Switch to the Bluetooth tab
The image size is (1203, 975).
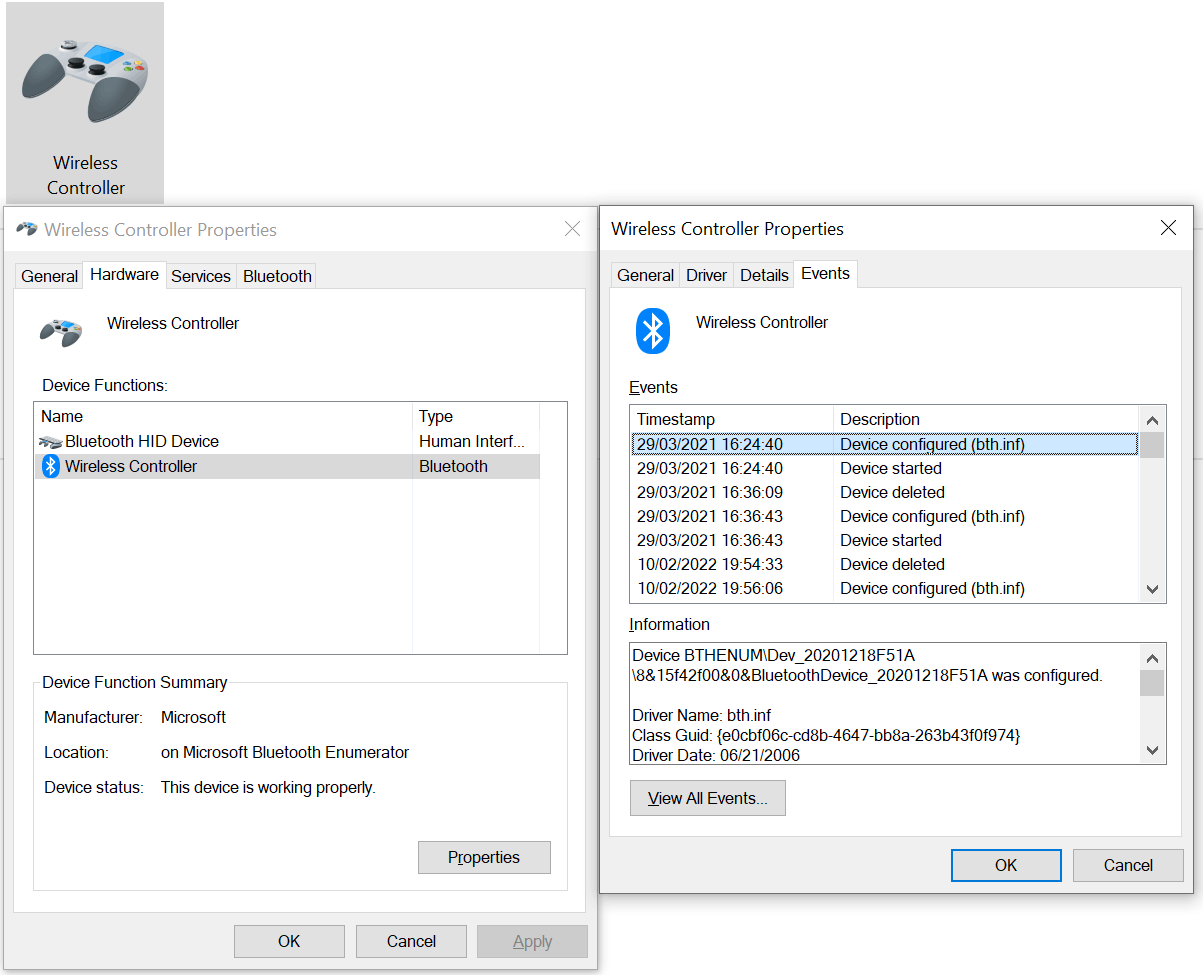tap(276, 276)
